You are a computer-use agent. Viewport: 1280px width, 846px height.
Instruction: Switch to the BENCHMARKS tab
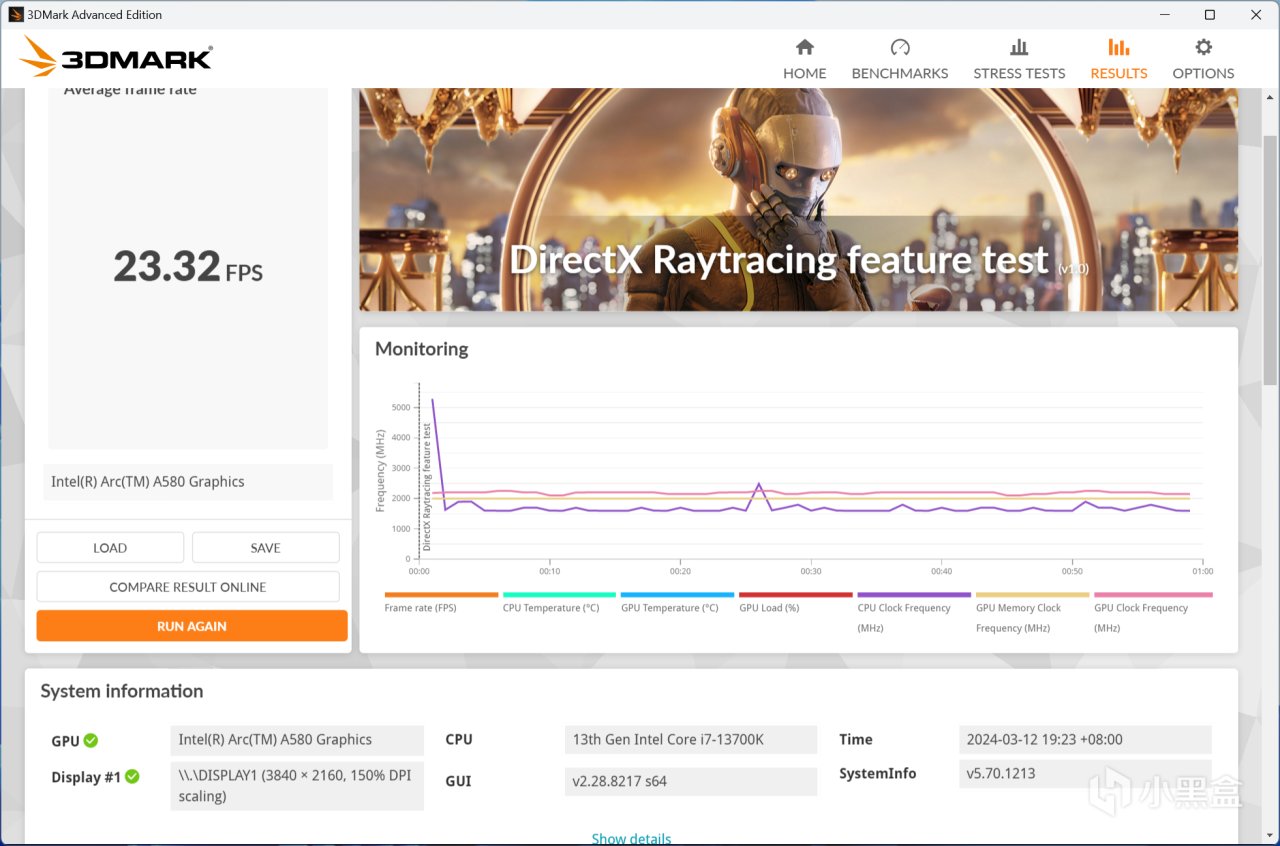[900, 59]
